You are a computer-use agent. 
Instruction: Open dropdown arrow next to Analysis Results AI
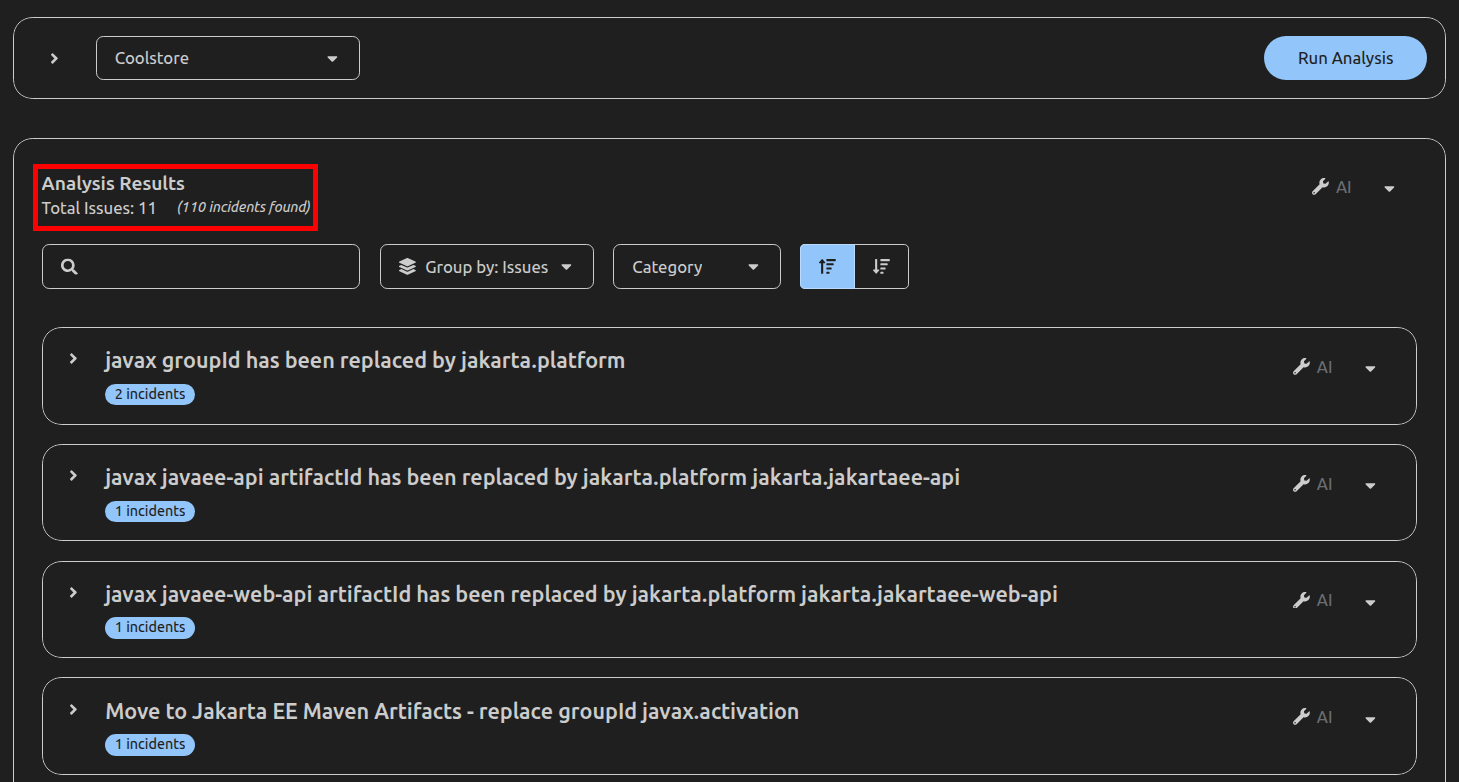point(1389,188)
